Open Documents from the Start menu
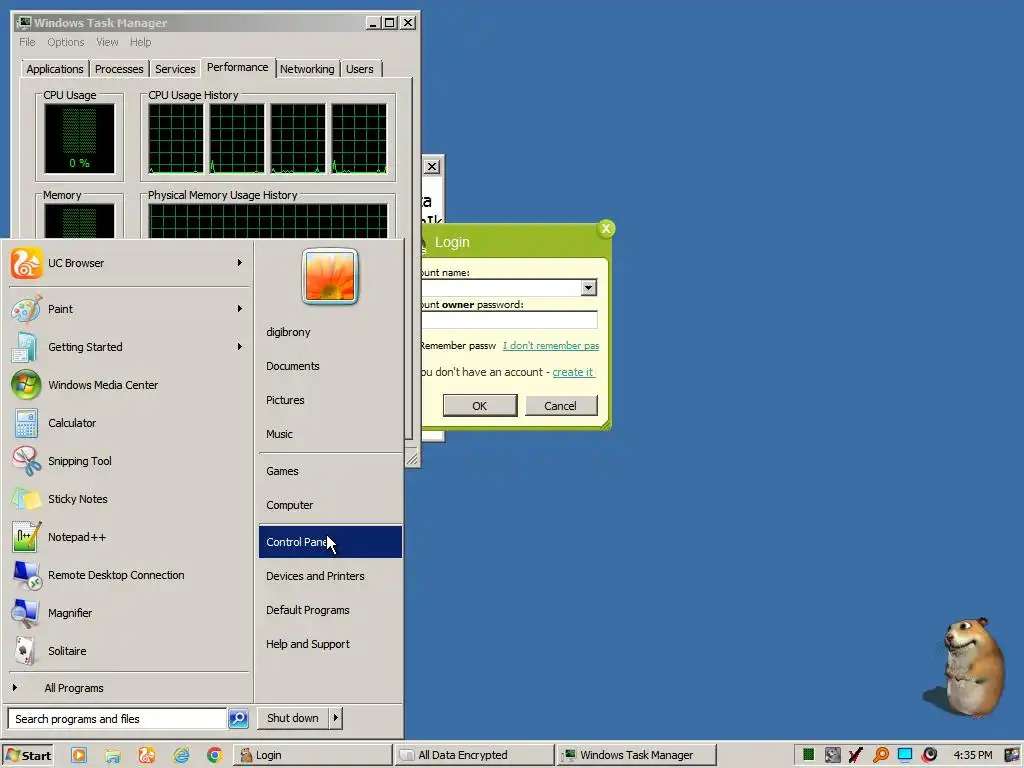The width and height of the screenshot is (1024, 768). (x=330, y=366)
